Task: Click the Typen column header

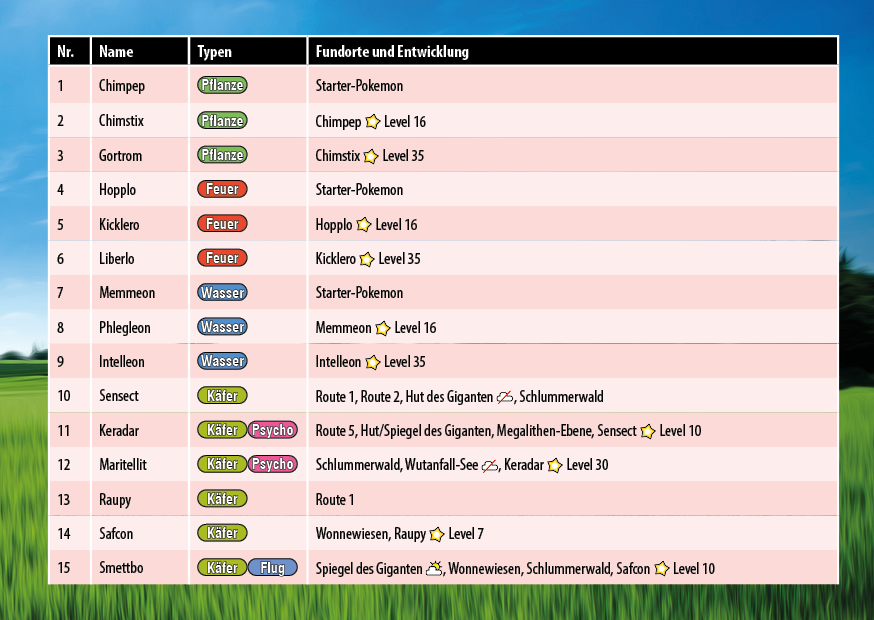Action: [215, 52]
